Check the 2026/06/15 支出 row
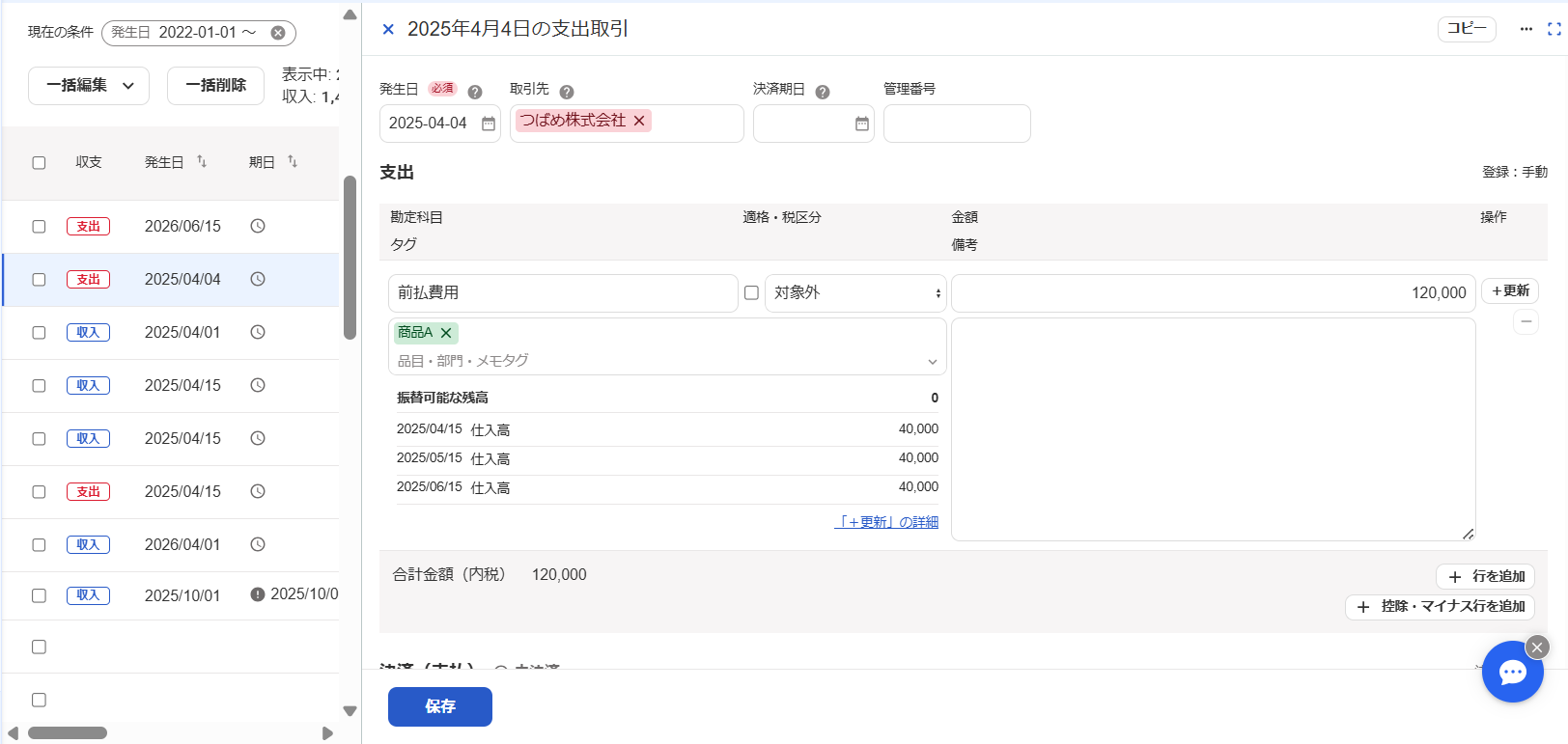This screenshot has width=1568, height=744. pyautogui.click(x=39, y=227)
